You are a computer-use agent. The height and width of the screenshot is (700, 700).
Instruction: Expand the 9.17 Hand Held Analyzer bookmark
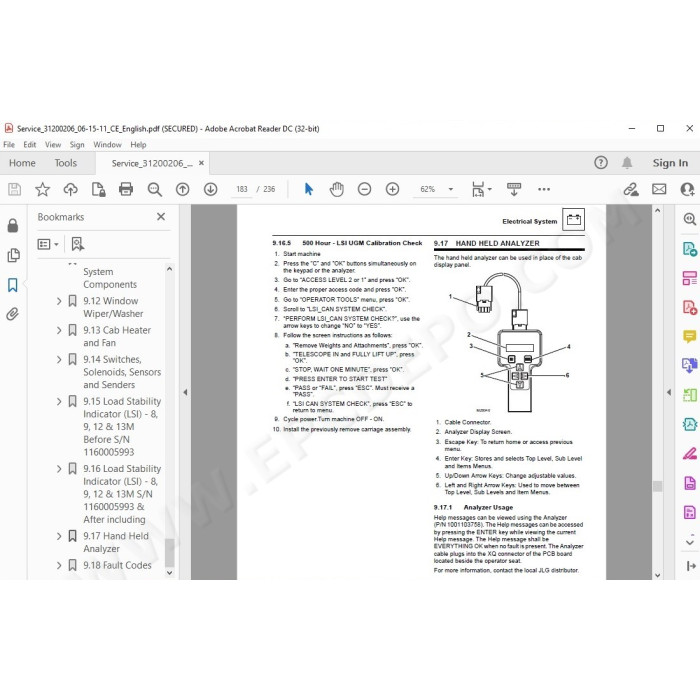[x=59, y=537]
